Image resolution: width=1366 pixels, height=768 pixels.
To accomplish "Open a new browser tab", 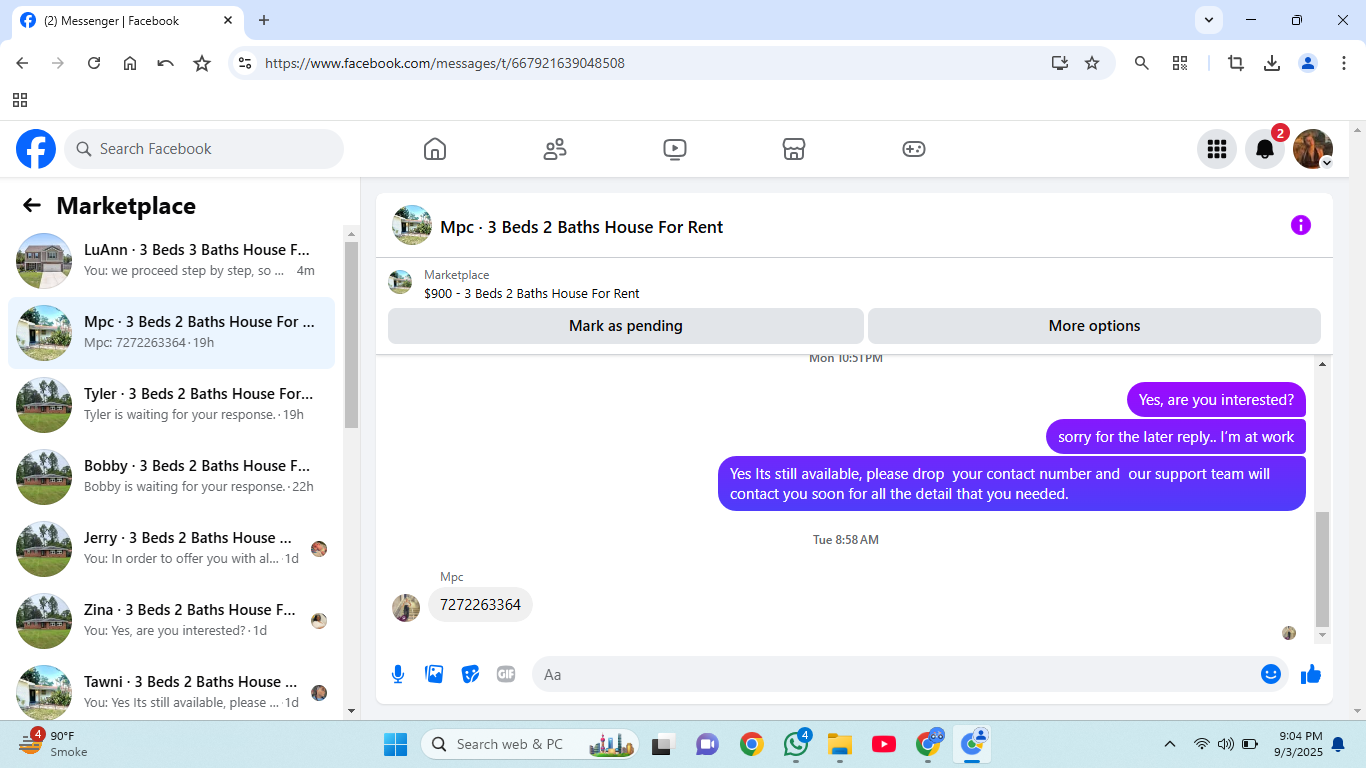I will pos(264,20).
